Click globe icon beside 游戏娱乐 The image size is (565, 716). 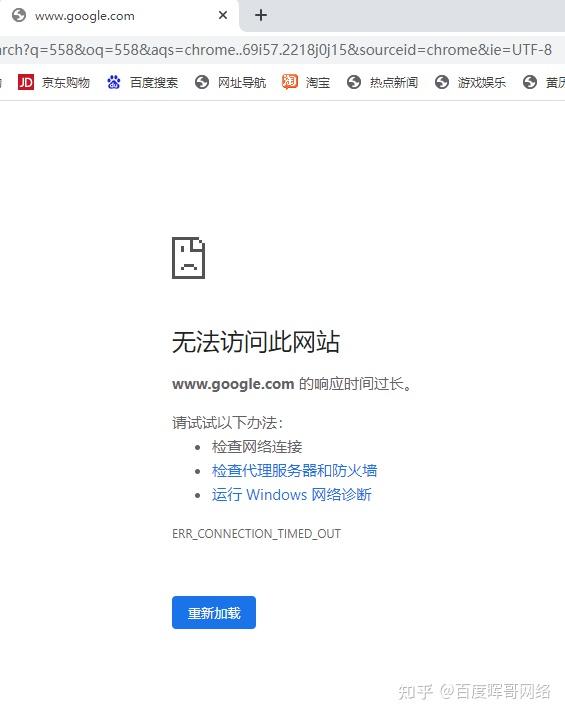[442, 82]
